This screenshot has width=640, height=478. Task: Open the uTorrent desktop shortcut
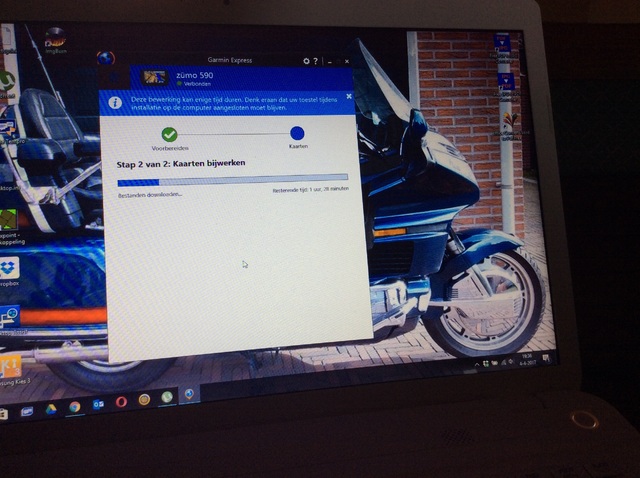(7, 83)
